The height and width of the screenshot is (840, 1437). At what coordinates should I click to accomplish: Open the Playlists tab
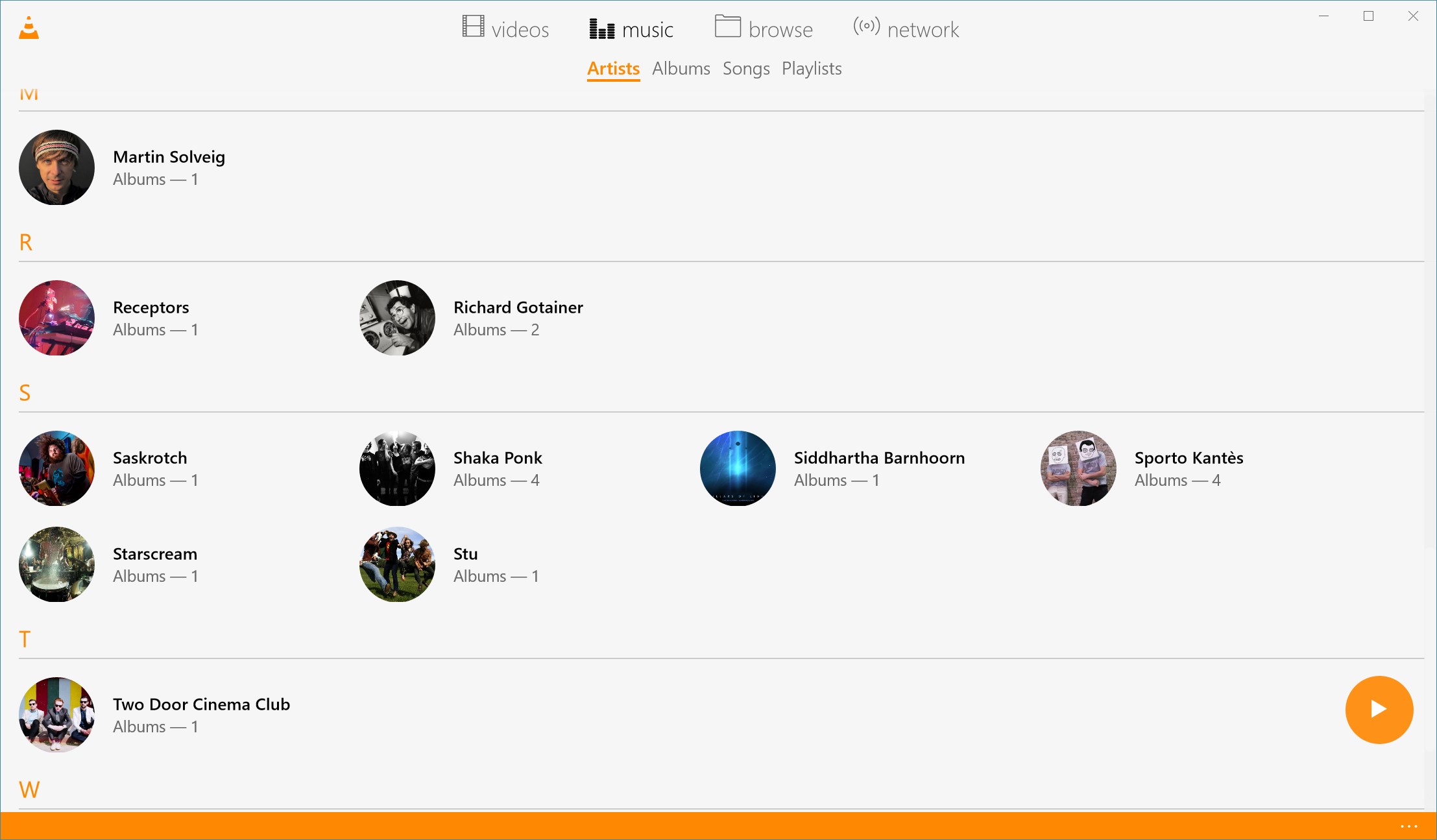click(811, 68)
